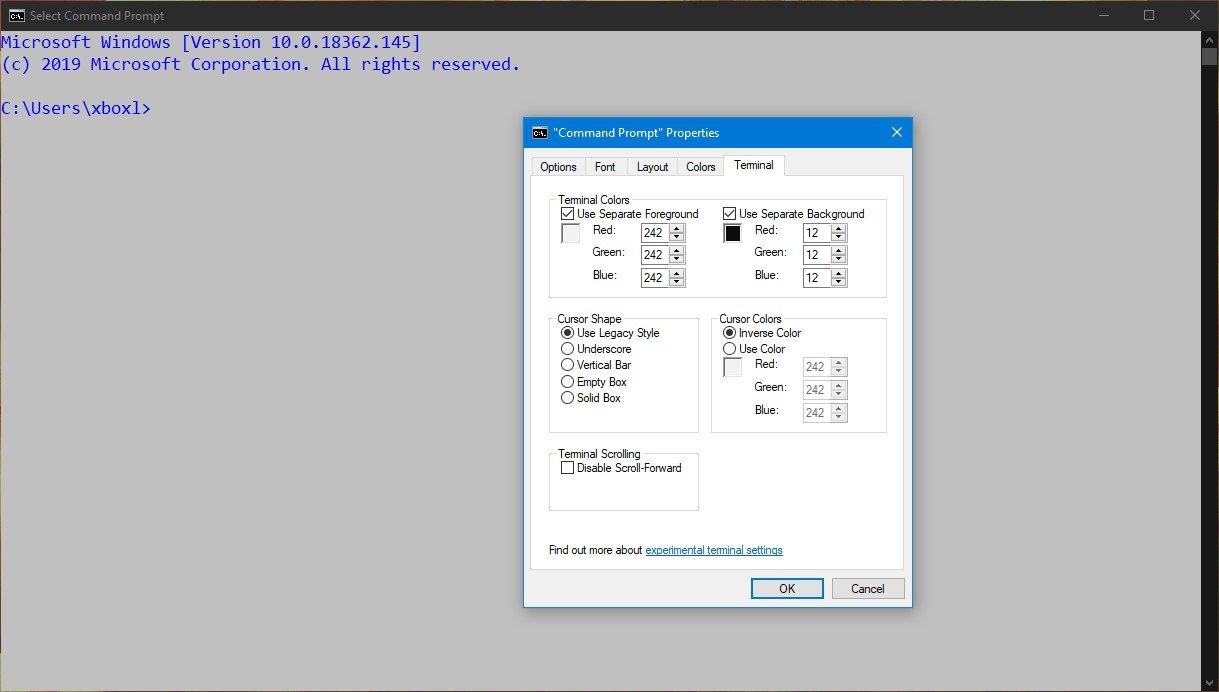The image size is (1219, 692).
Task: Select Use Color cursor option
Action: tap(730, 349)
